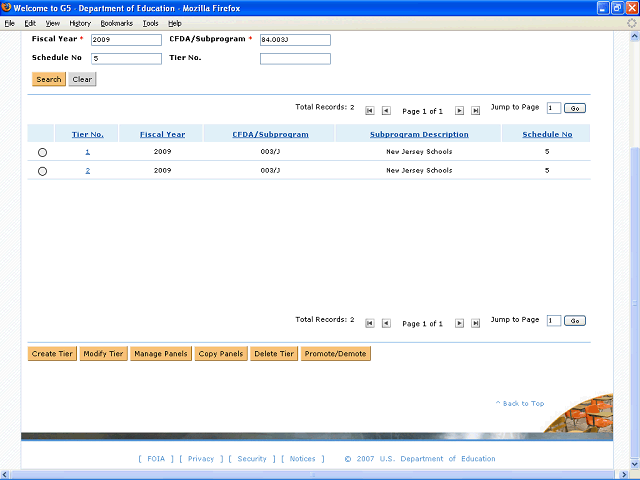Click the bottom previous-page arrow icon
Image resolution: width=640 pixels, height=480 pixels.
click(386, 323)
